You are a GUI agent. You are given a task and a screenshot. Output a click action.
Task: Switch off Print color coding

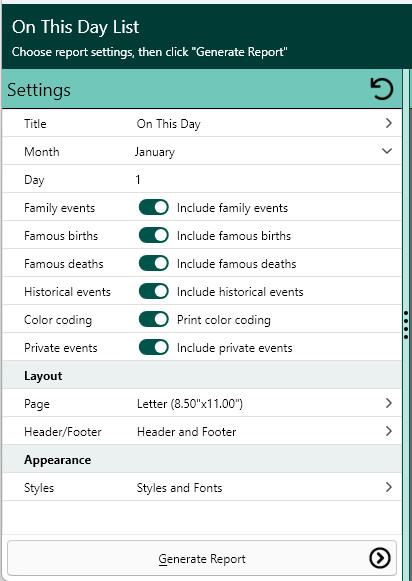coord(154,319)
